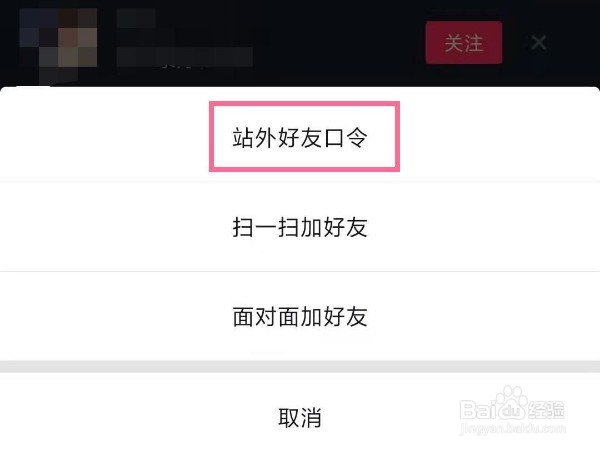600x450 pixels.
Task: Select the face-to-face add friend row
Action: pos(300,316)
